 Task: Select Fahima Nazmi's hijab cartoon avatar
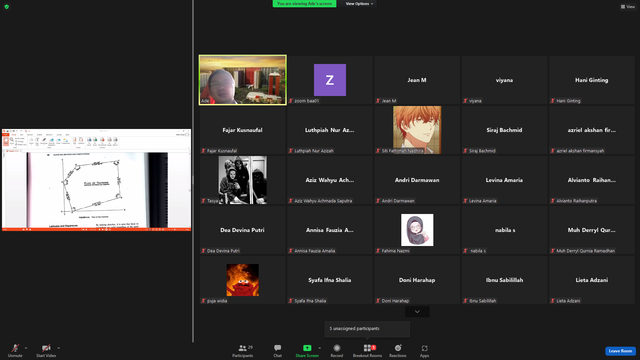(x=417, y=230)
